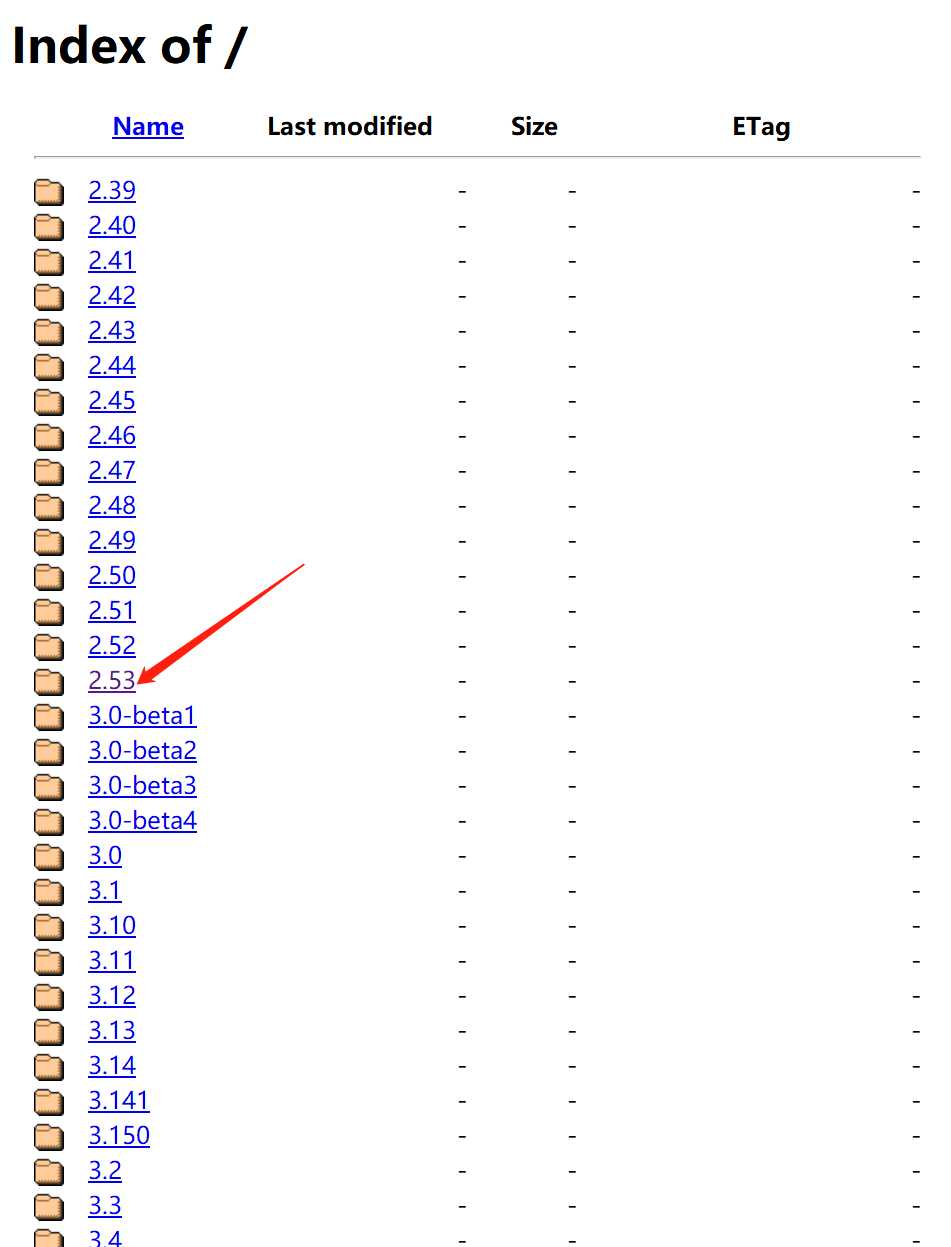951x1247 pixels.
Task: Open the 3.12 directory
Action: [x=112, y=995]
